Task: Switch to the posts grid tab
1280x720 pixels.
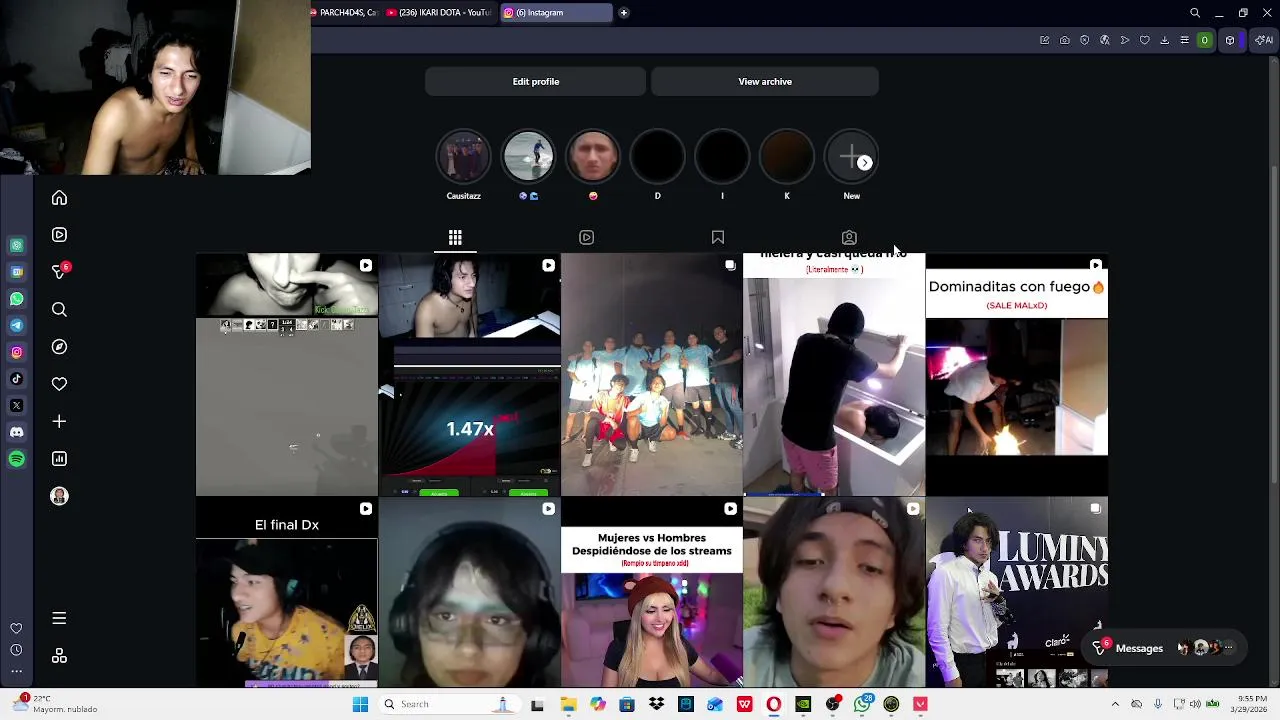Action: pyautogui.click(x=455, y=238)
